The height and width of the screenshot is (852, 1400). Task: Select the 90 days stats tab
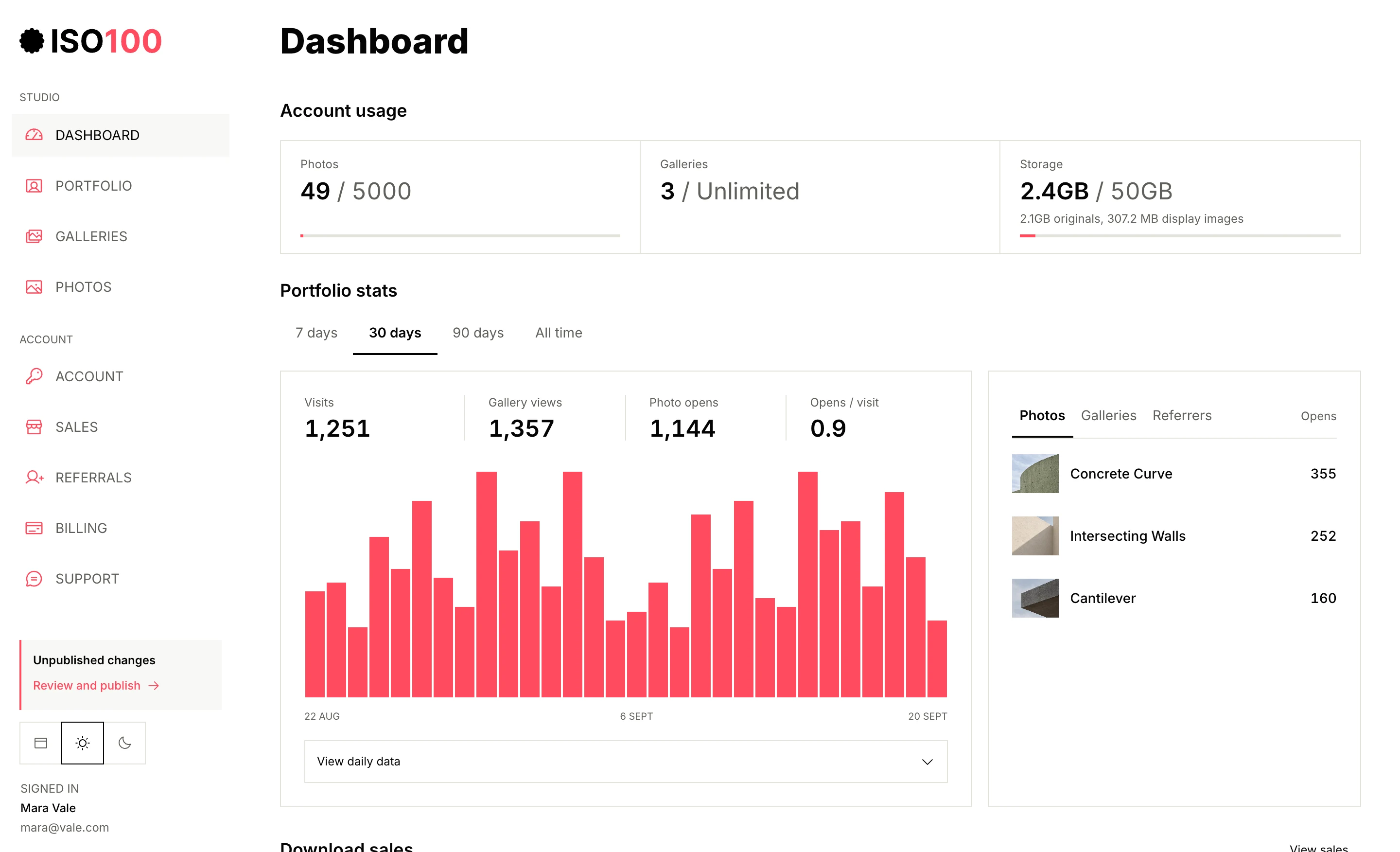478,333
